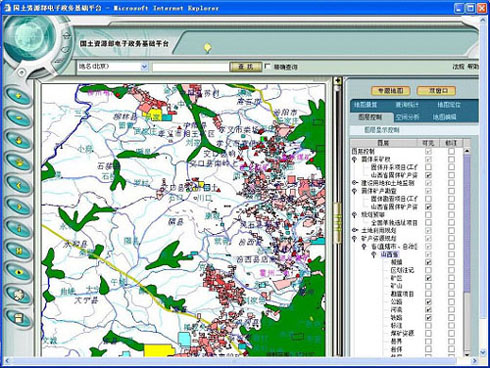The width and height of the screenshot is (490, 368).
Task: Select the zoom in plus tool
Action: (x=19, y=96)
